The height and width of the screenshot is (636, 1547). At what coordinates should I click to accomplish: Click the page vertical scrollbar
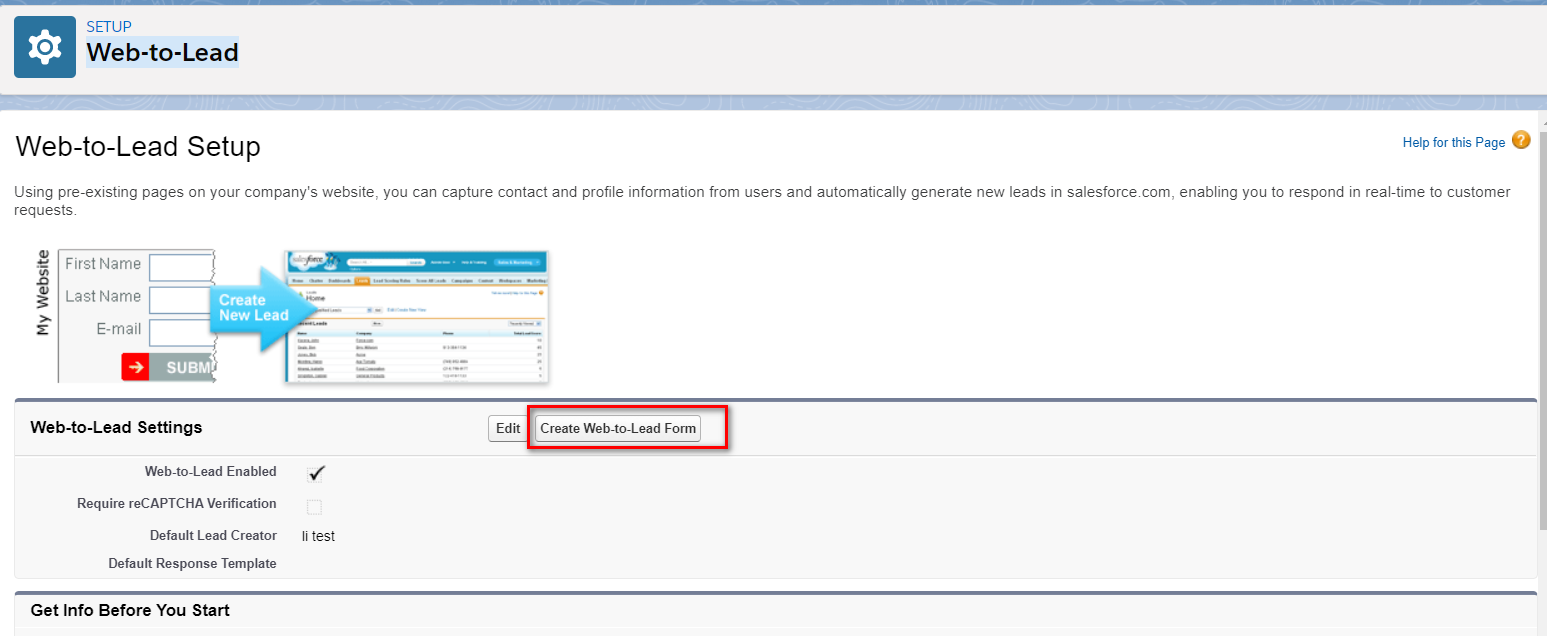pos(1541,330)
